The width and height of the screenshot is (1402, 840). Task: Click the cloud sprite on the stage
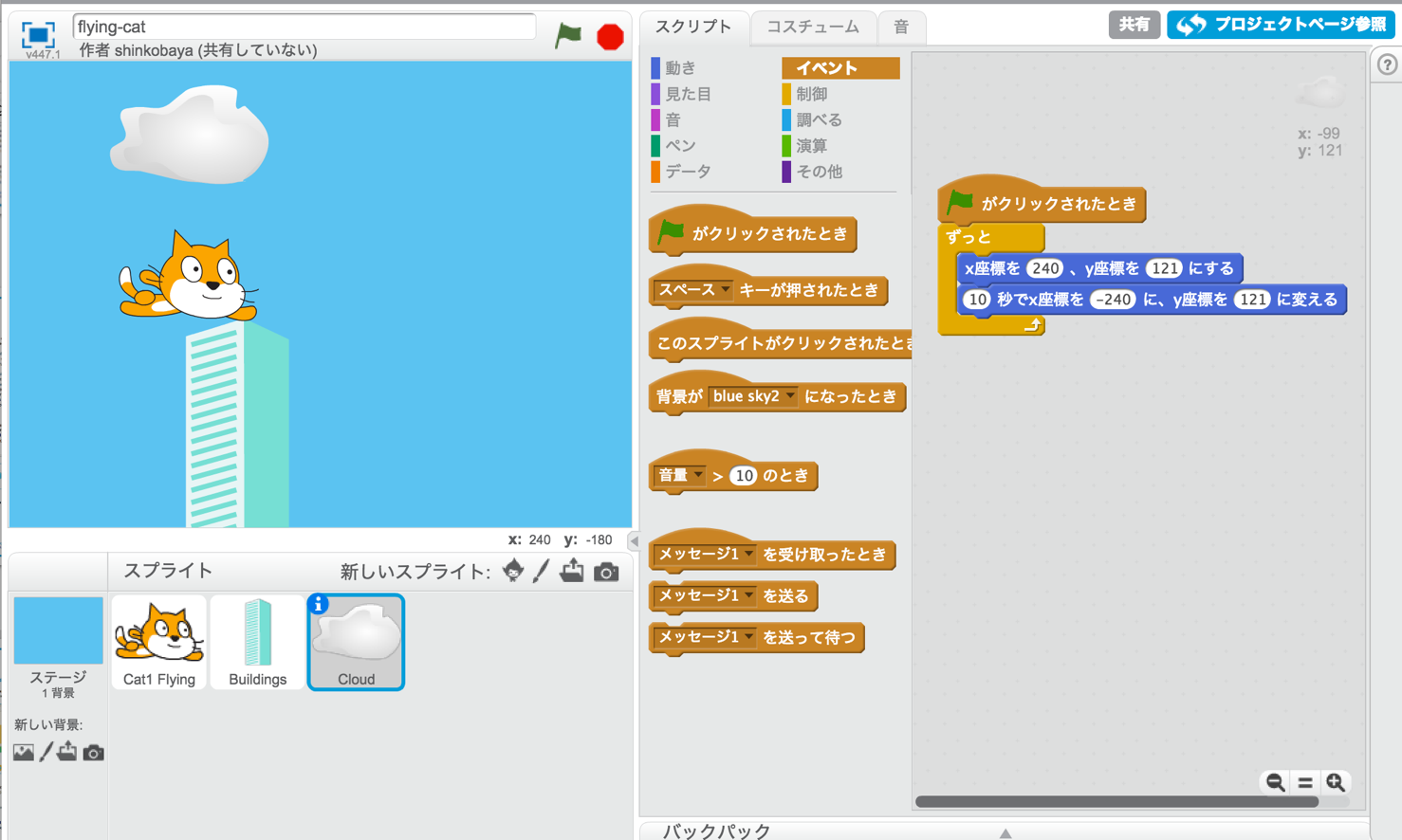tap(190, 134)
